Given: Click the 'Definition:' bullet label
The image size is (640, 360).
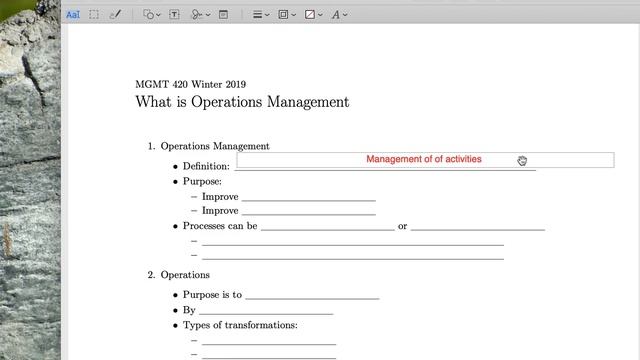Looking at the screenshot, I should (x=206, y=166).
